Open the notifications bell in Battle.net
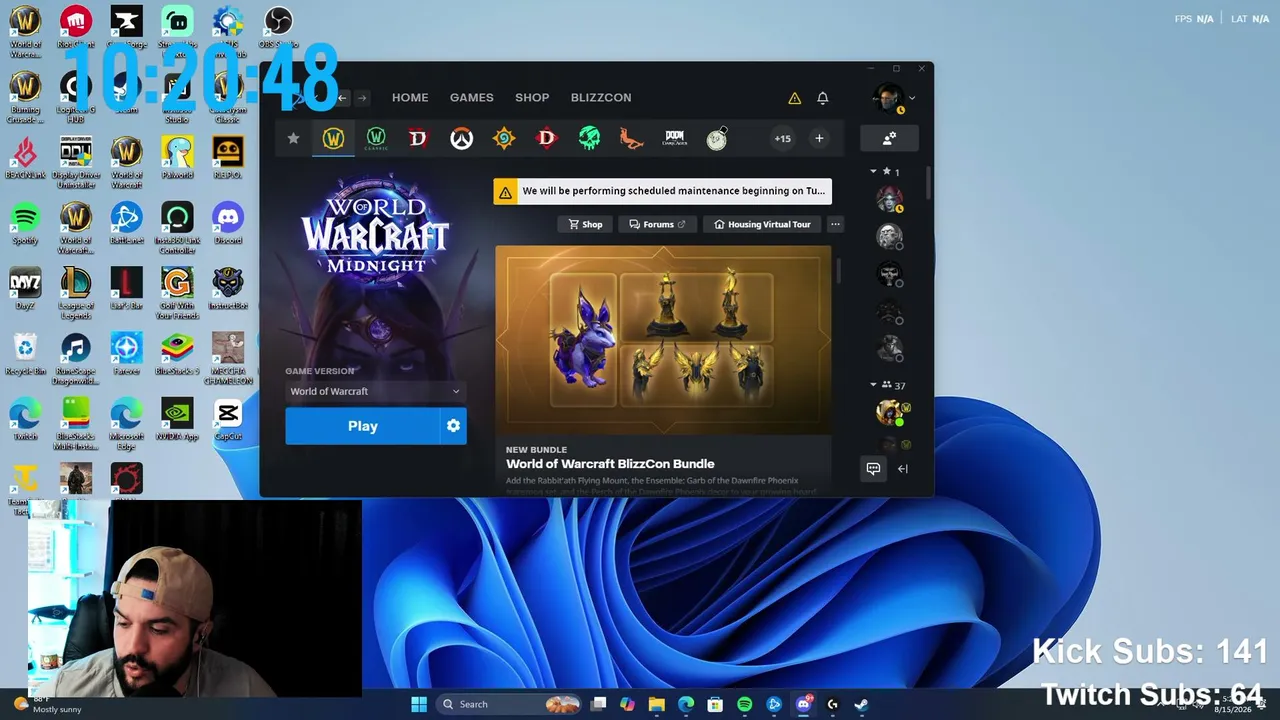Viewport: 1280px width, 720px height. tap(823, 98)
